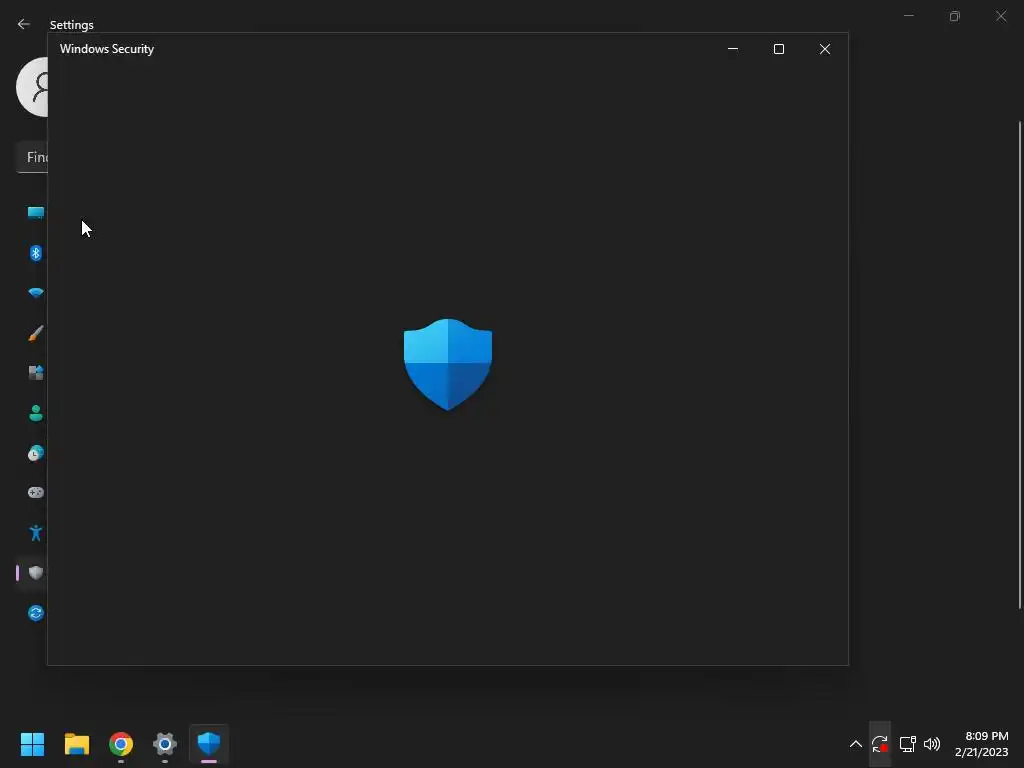Image resolution: width=1024 pixels, height=768 pixels.
Task: Show hidden icons in system tray
Action: [x=856, y=744]
